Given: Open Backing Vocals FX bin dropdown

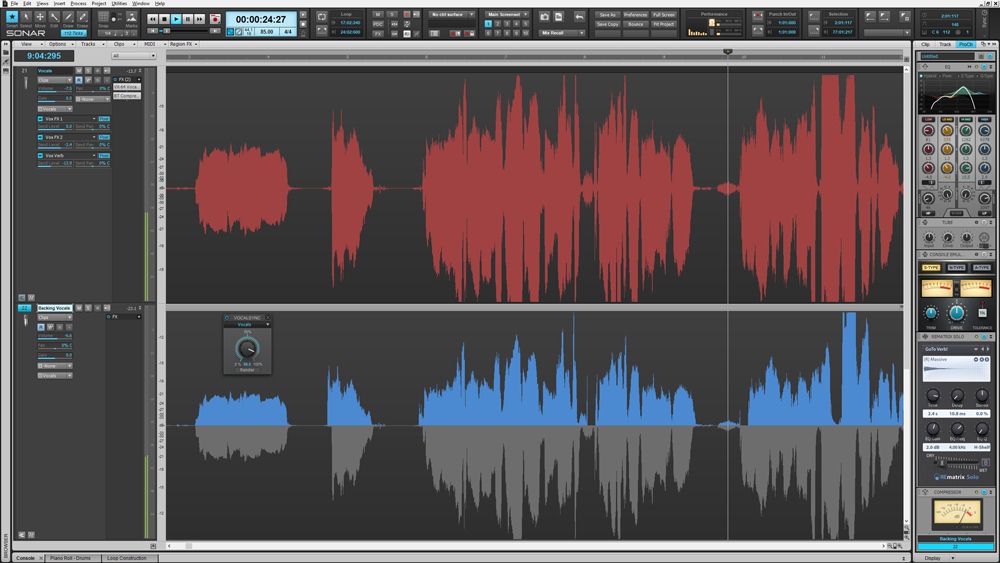Looking at the screenshot, I should pyautogui.click(x=139, y=316).
